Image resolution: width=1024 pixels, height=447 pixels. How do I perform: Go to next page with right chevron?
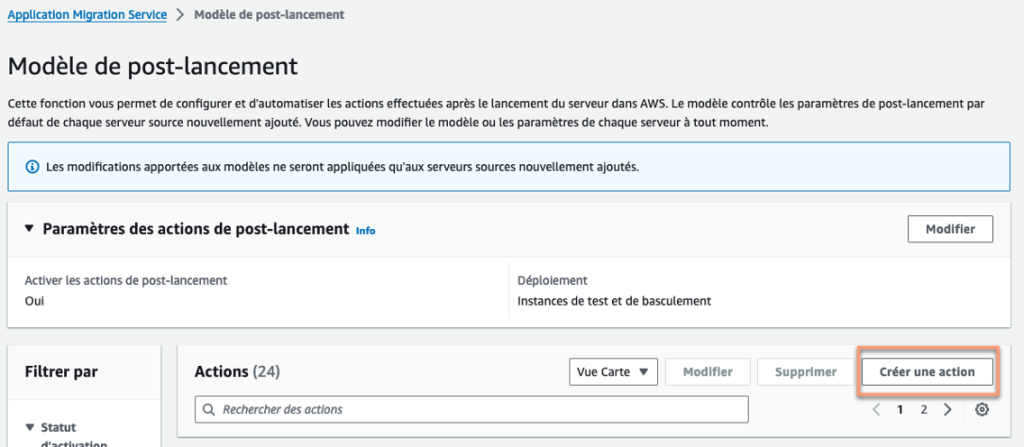[x=948, y=410]
